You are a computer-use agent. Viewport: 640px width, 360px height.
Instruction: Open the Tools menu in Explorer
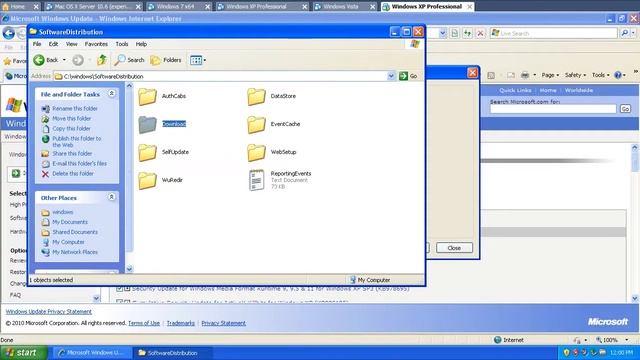tap(122, 44)
